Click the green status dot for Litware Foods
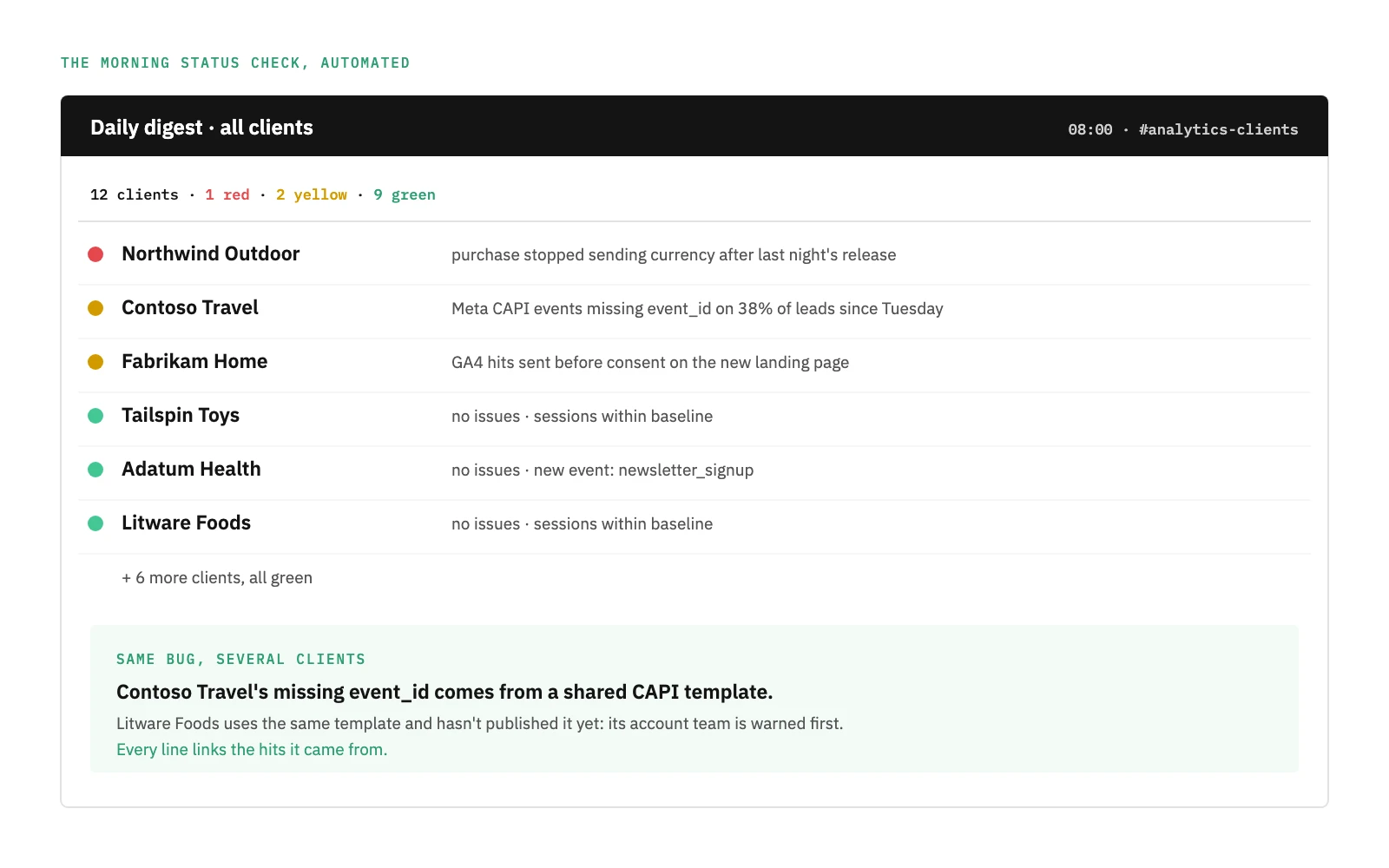This screenshot has width=1389, height=868. coord(95,523)
